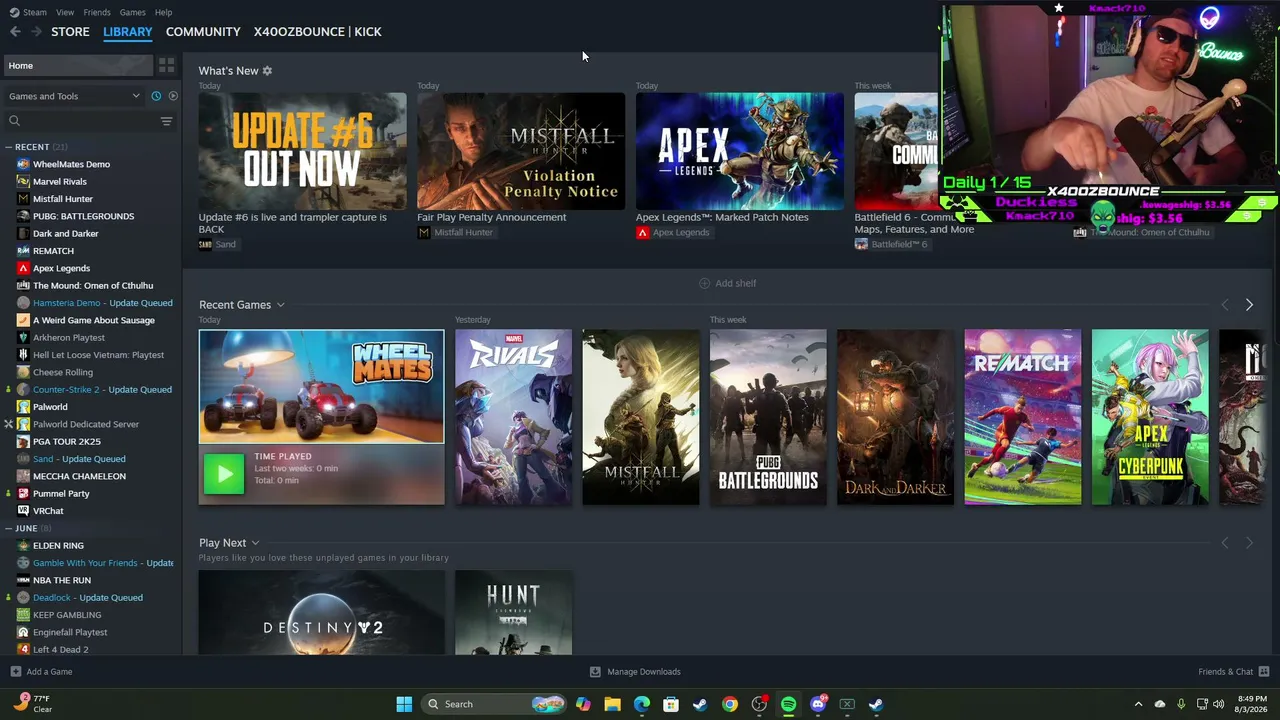
Task: Click the Home button in sidebar
Action: coord(77,66)
